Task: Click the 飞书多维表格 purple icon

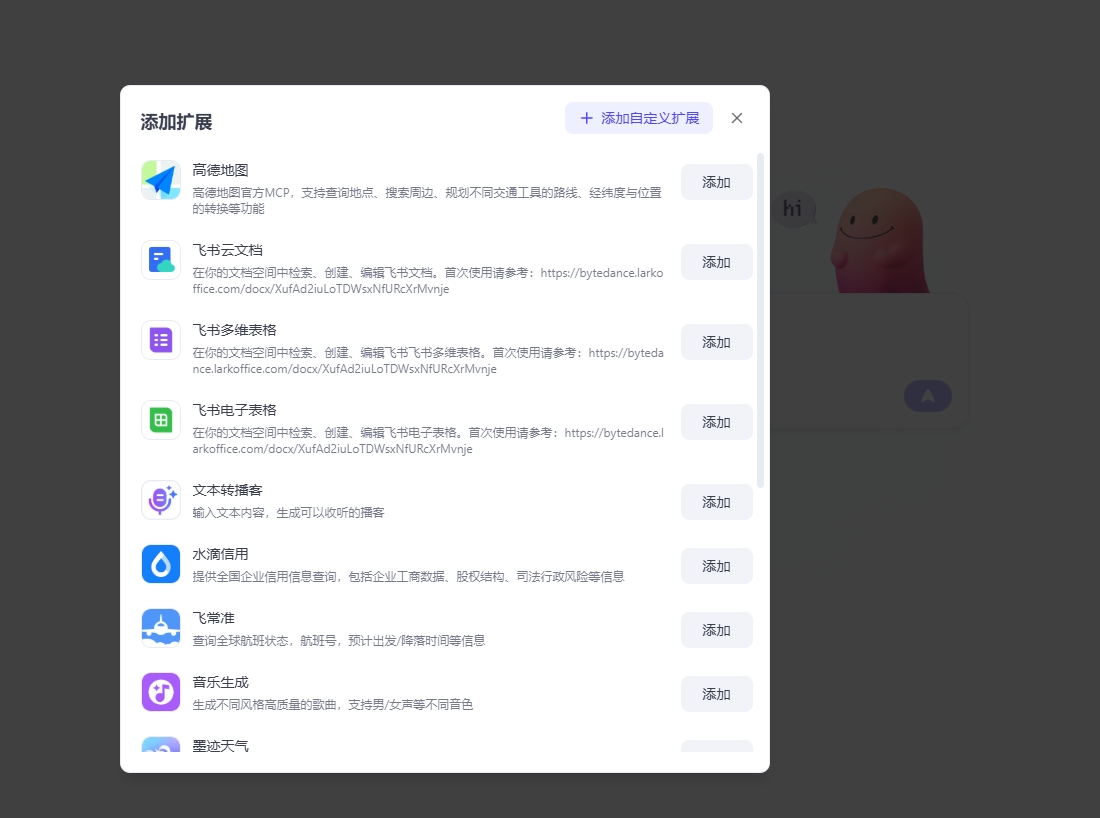Action: [x=161, y=340]
